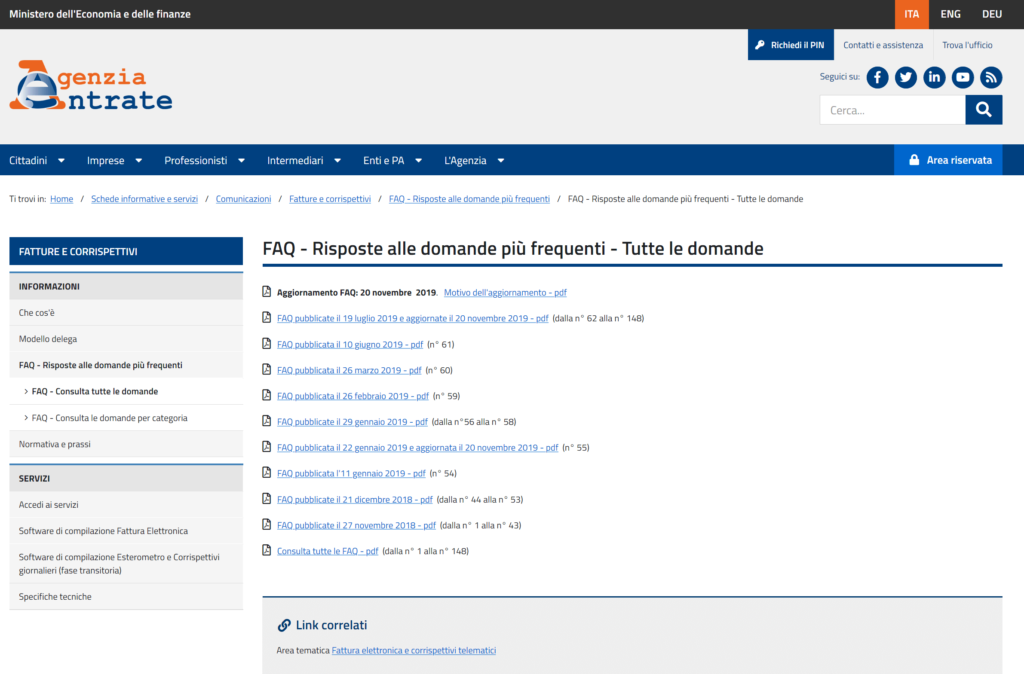Viewport: 1024px width, 674px height.
Task: Open the YouTube channel icon
Action: pos(963,78)
